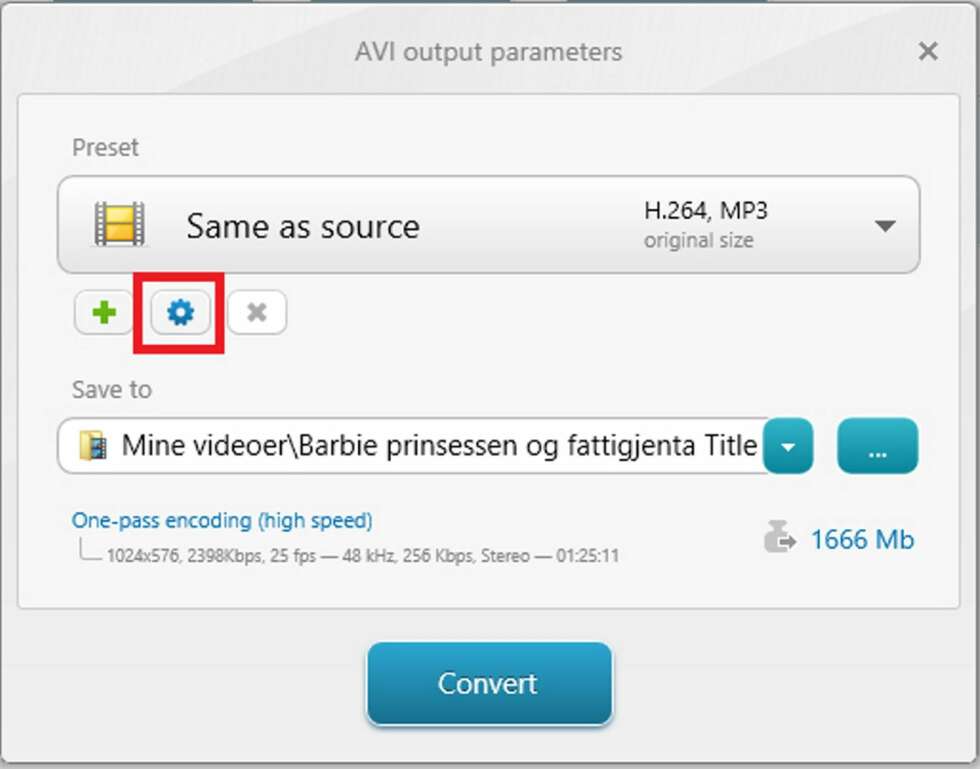The width and height of the screenshot is (980, 769).
Task: Open the Save to recent paths dropdown
Action: [x=788, y=446]
